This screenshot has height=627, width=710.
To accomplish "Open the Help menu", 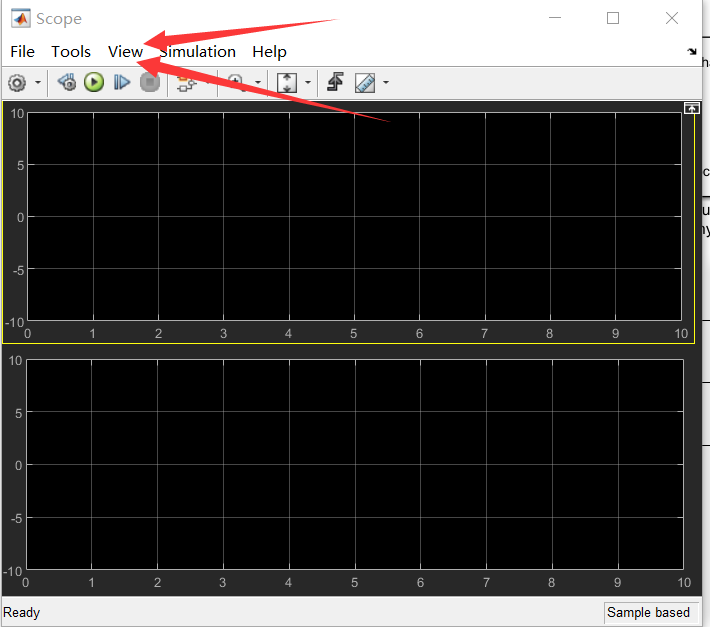I will 269,52.
